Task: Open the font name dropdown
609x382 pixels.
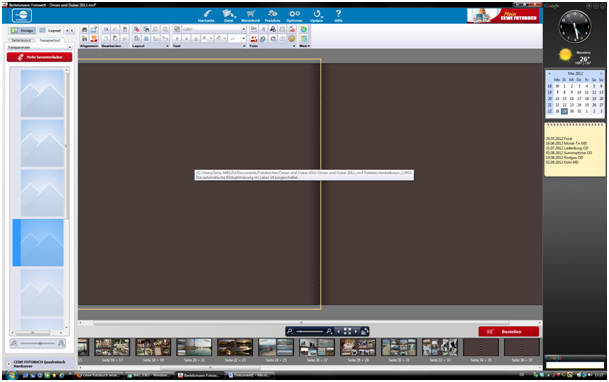Action: [214, 29]
